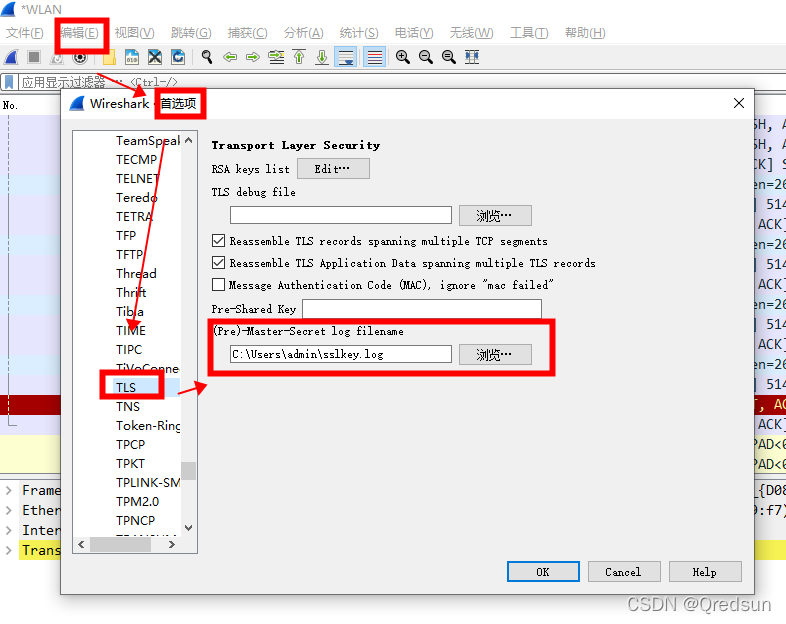Go to specified packet icon

[276, 57]
